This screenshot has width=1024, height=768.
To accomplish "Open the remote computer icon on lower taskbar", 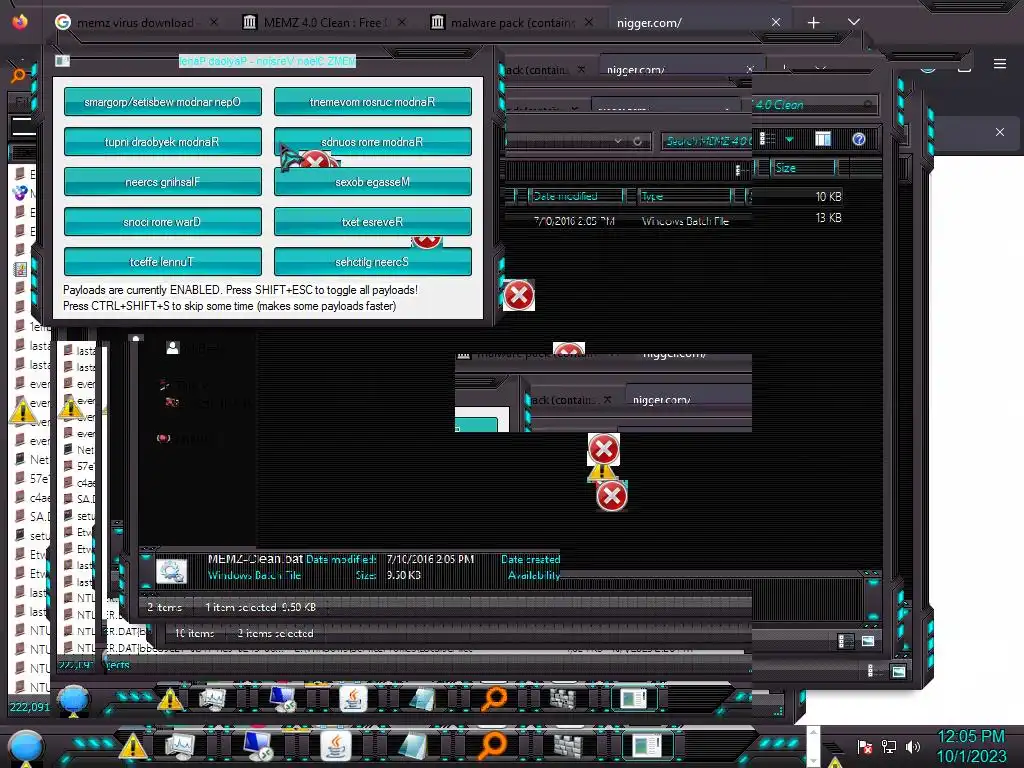I will click(257, 746).
